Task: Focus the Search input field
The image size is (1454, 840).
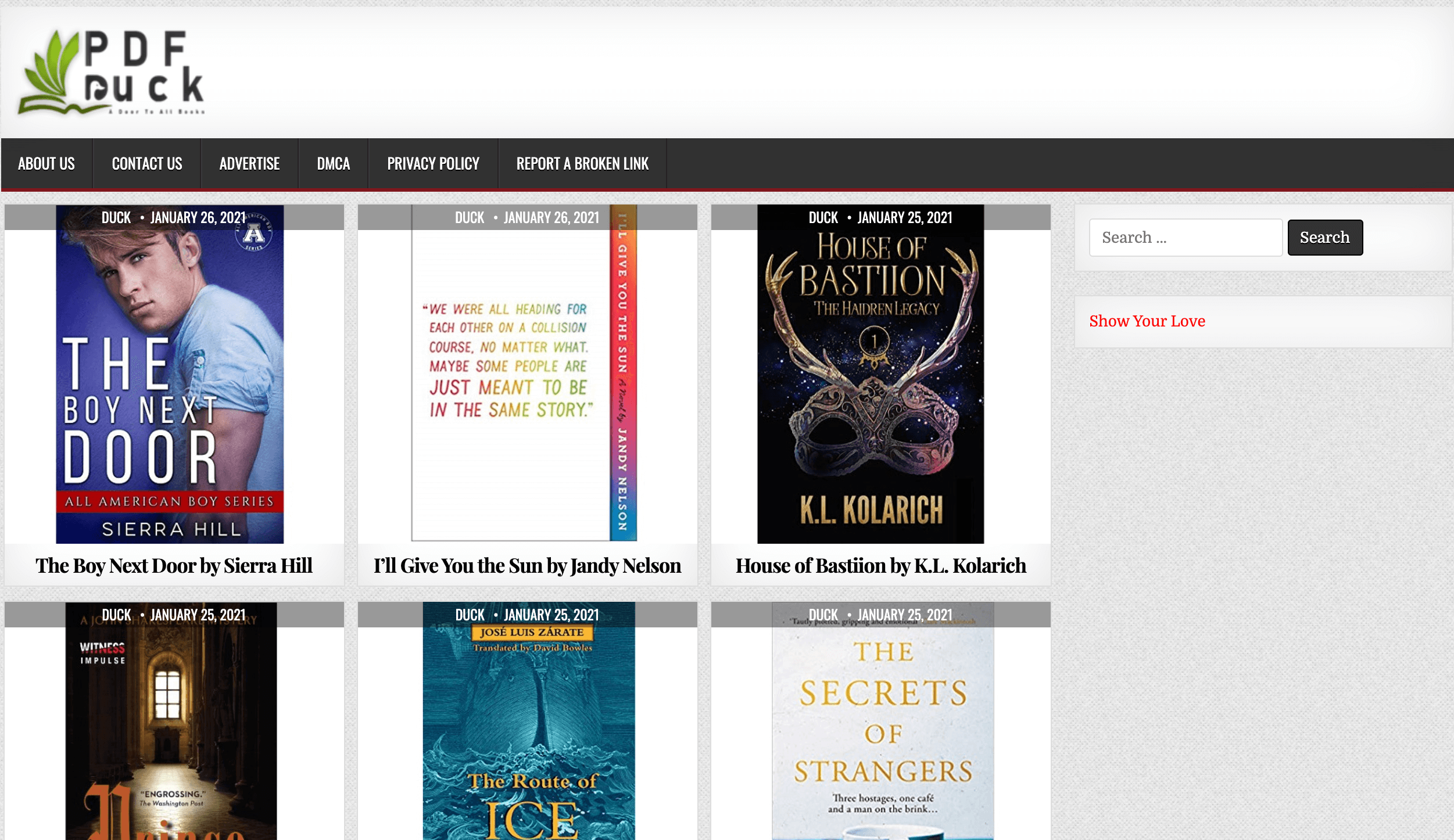Action: click(x=1186, y=238)
